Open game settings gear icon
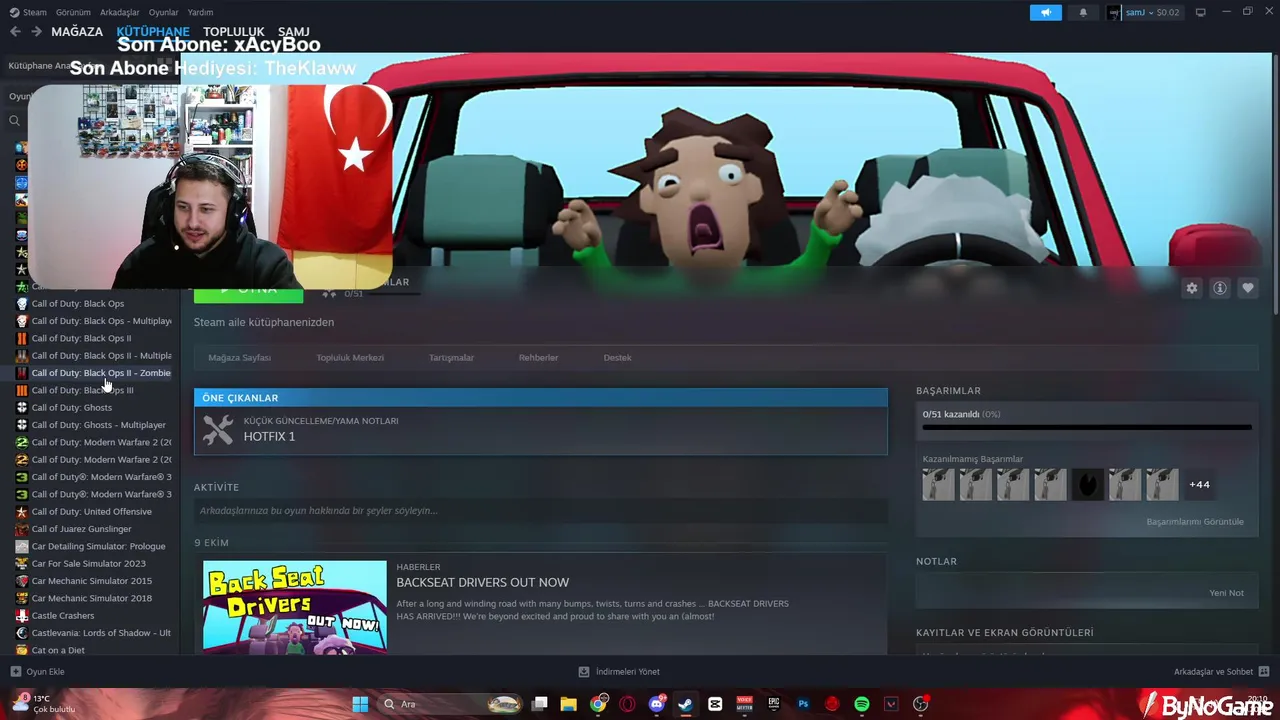 click(1191, 288)
